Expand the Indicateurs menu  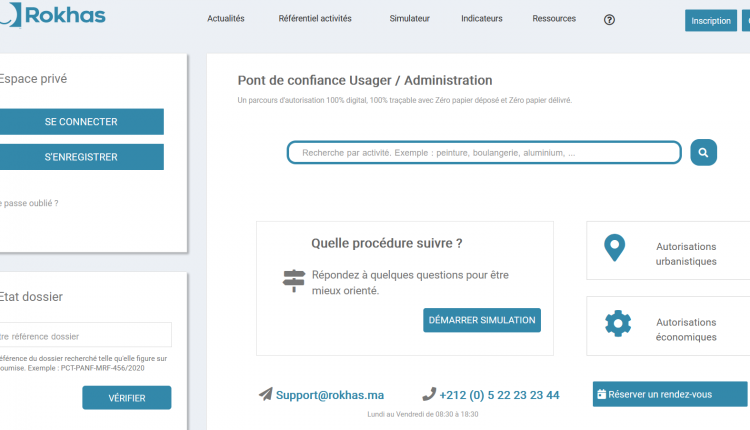click(482, 19)
